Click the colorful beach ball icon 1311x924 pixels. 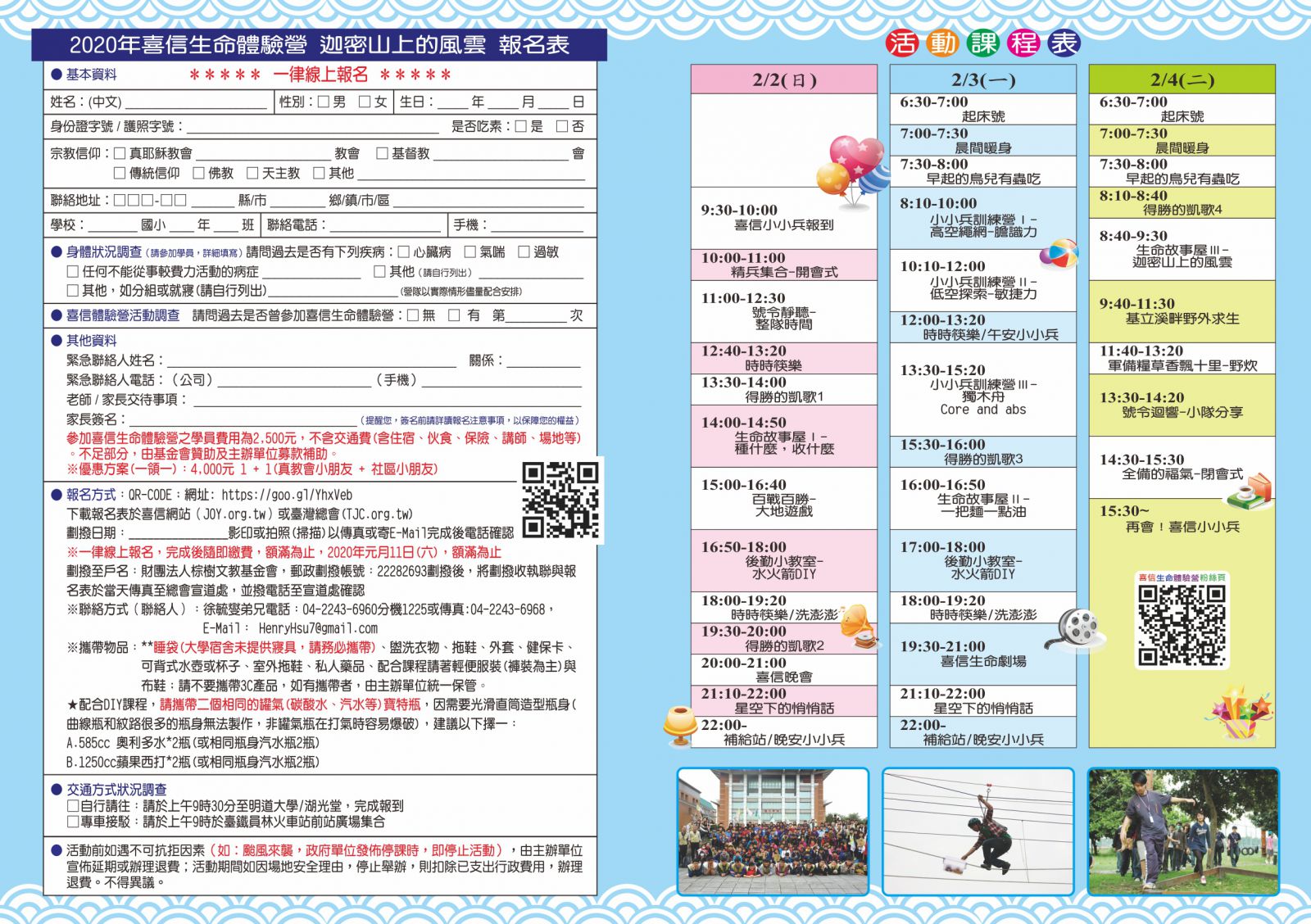pyautogui.click(x=1058, y=253)
